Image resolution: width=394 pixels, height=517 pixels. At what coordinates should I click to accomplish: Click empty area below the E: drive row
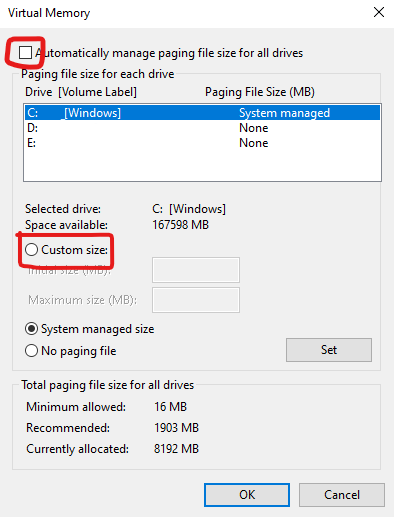click(202, 166)
